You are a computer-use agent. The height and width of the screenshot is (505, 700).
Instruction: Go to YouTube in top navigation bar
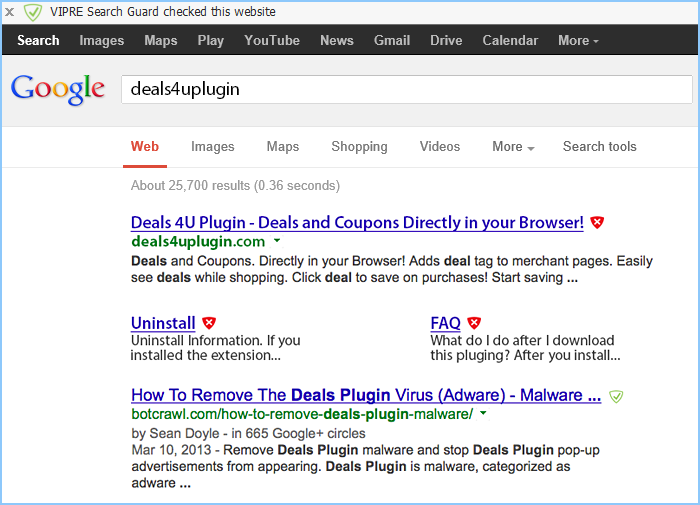pyautogui.click(x=272, y=41)
